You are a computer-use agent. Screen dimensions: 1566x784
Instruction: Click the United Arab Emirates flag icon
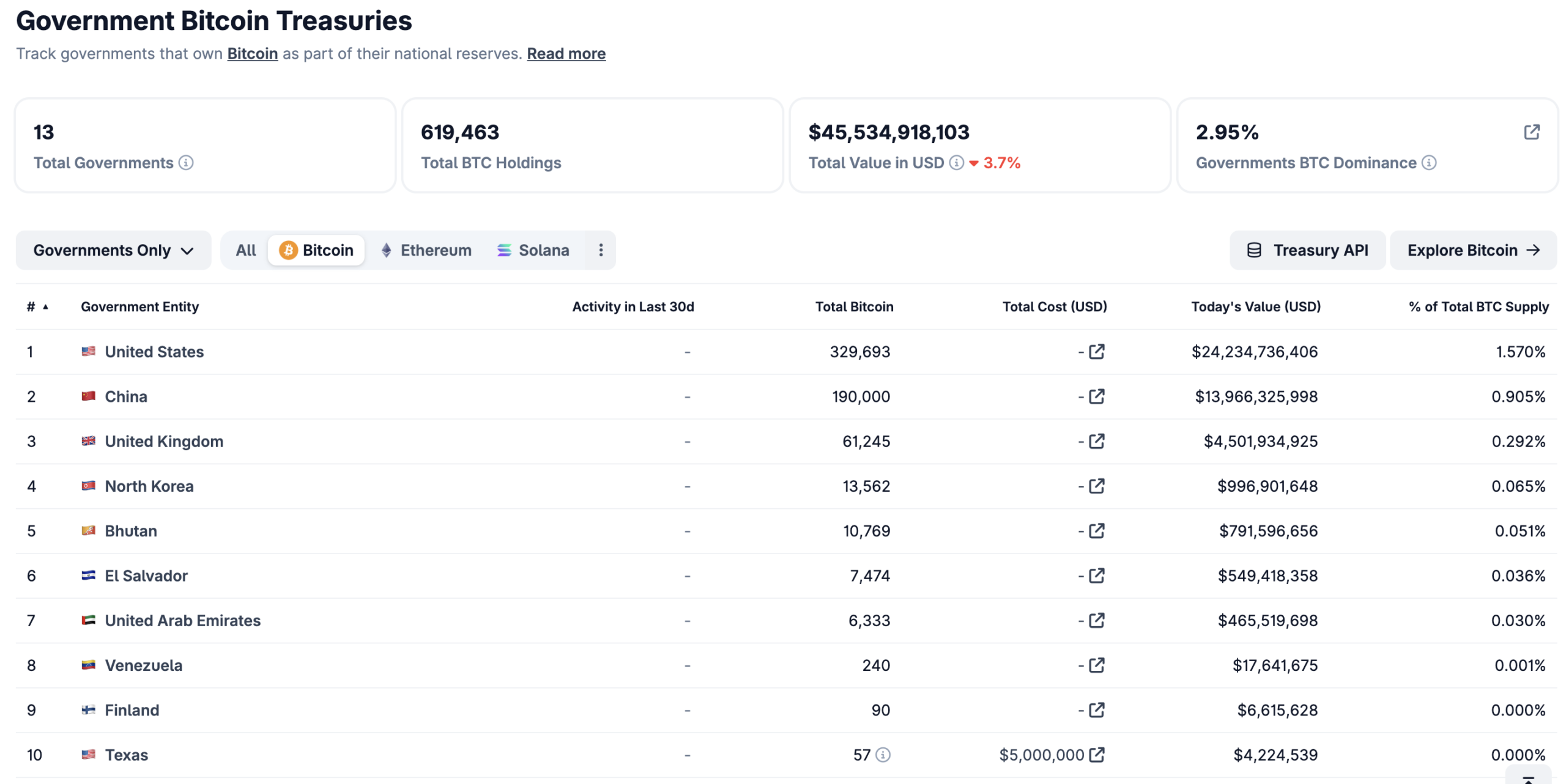coord(89,620)
